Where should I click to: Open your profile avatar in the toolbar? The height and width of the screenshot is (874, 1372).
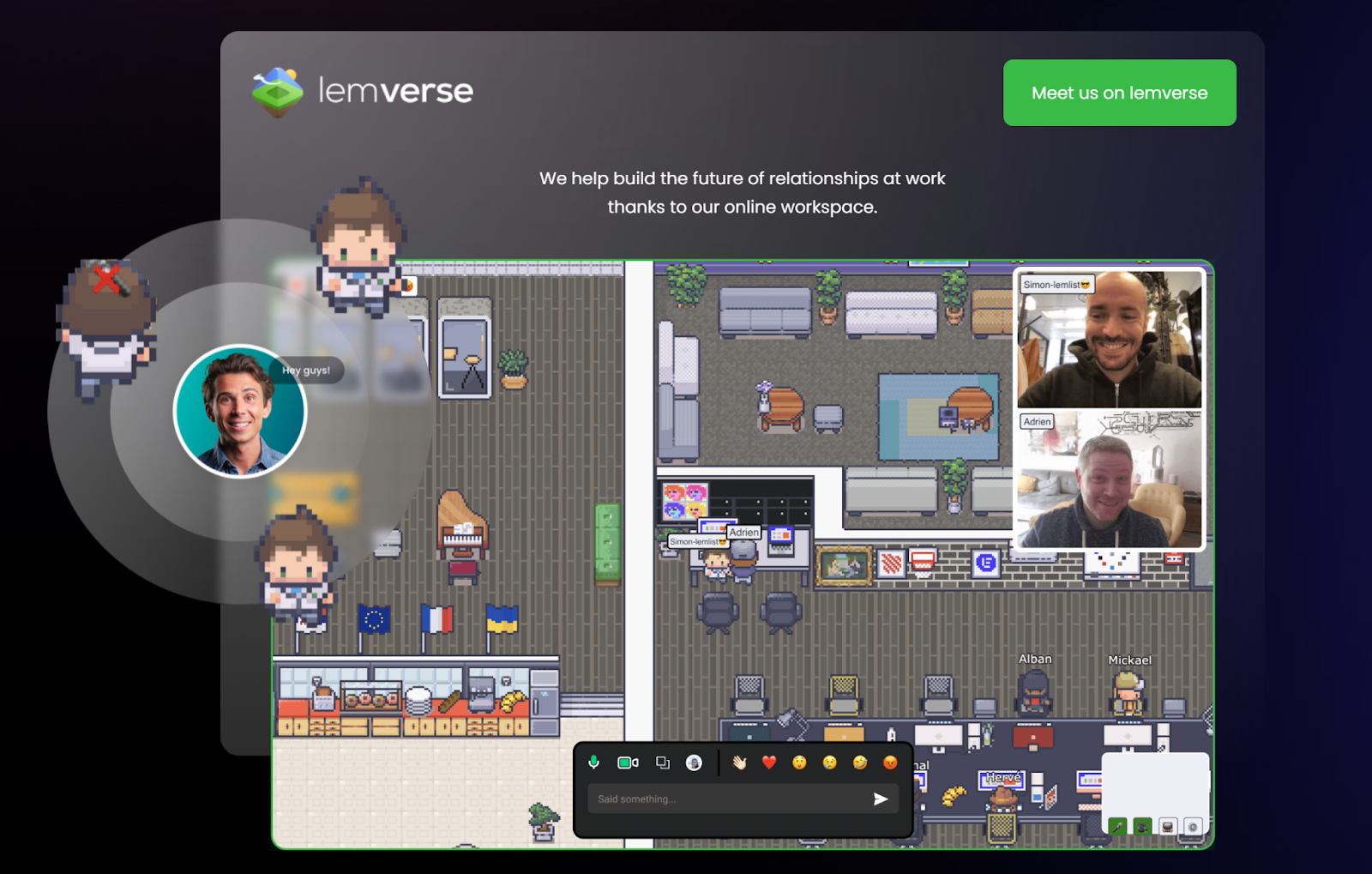click(x=694, y=762)
